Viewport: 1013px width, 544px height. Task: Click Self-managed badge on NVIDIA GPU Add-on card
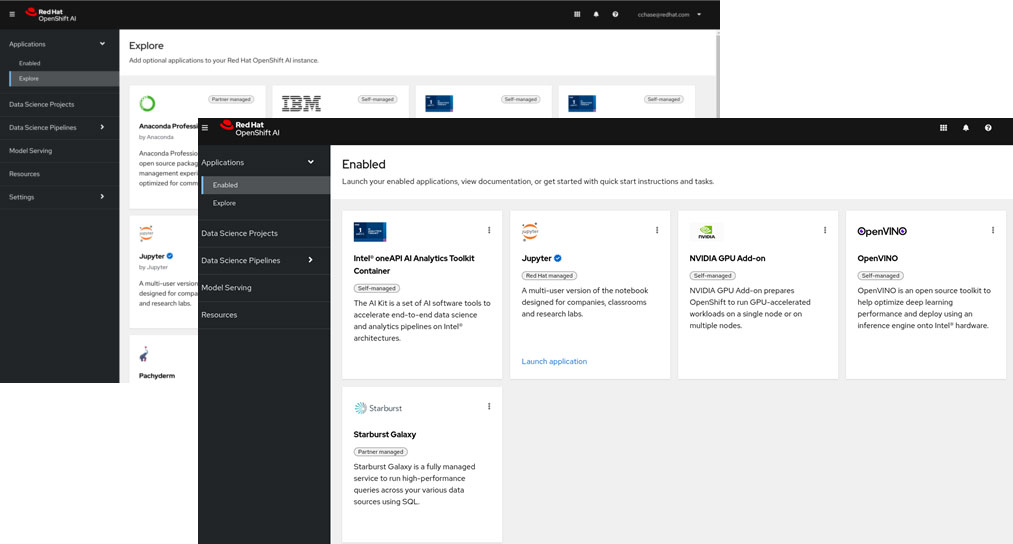point(713,275)
